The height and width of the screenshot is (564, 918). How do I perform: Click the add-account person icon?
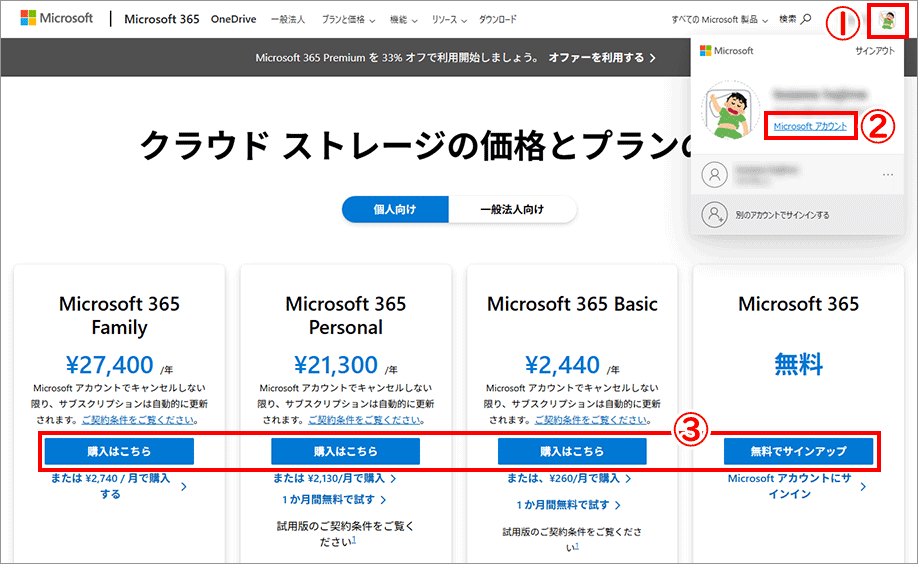point(714,214)
